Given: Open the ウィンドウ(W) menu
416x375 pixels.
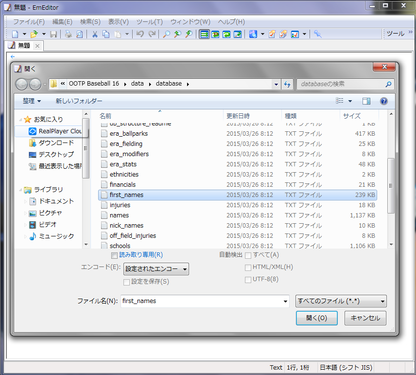Looking at the screenshot, I should click(x=190, y=22).
